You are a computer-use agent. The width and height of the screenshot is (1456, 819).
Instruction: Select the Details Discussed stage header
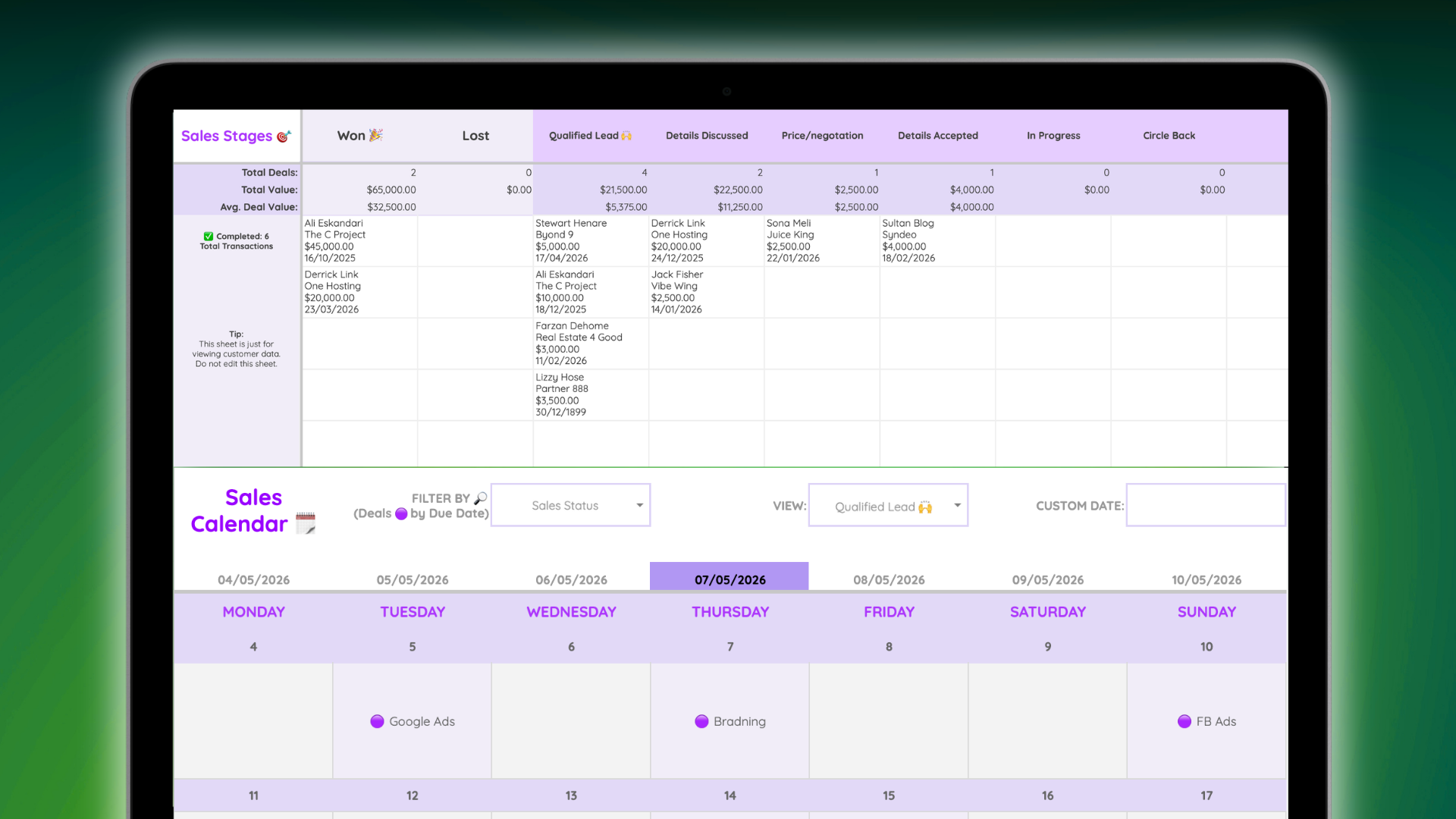707,136
